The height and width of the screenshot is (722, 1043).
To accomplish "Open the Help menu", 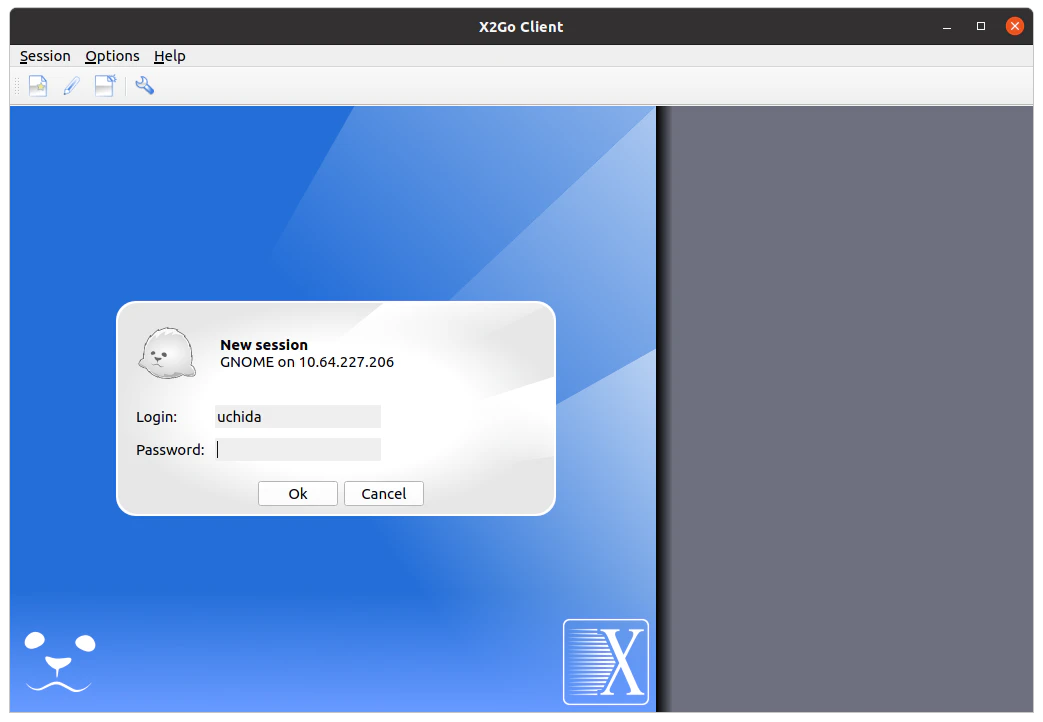I will [x=170, y=56].
